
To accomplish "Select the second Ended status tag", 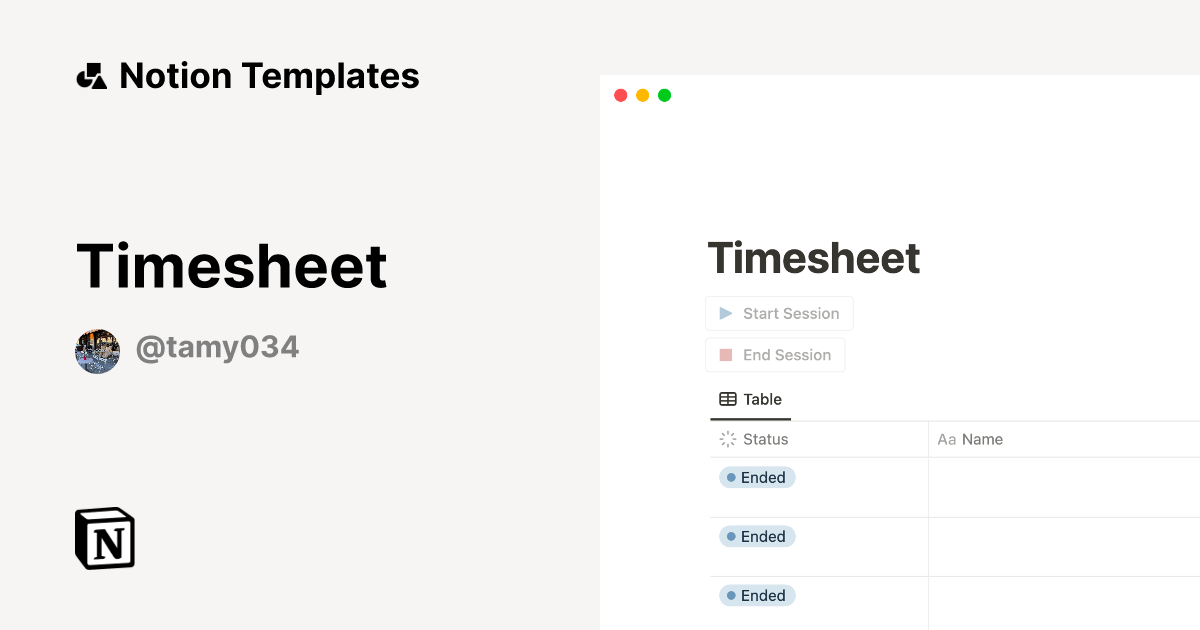I will [x=757, y=536].
